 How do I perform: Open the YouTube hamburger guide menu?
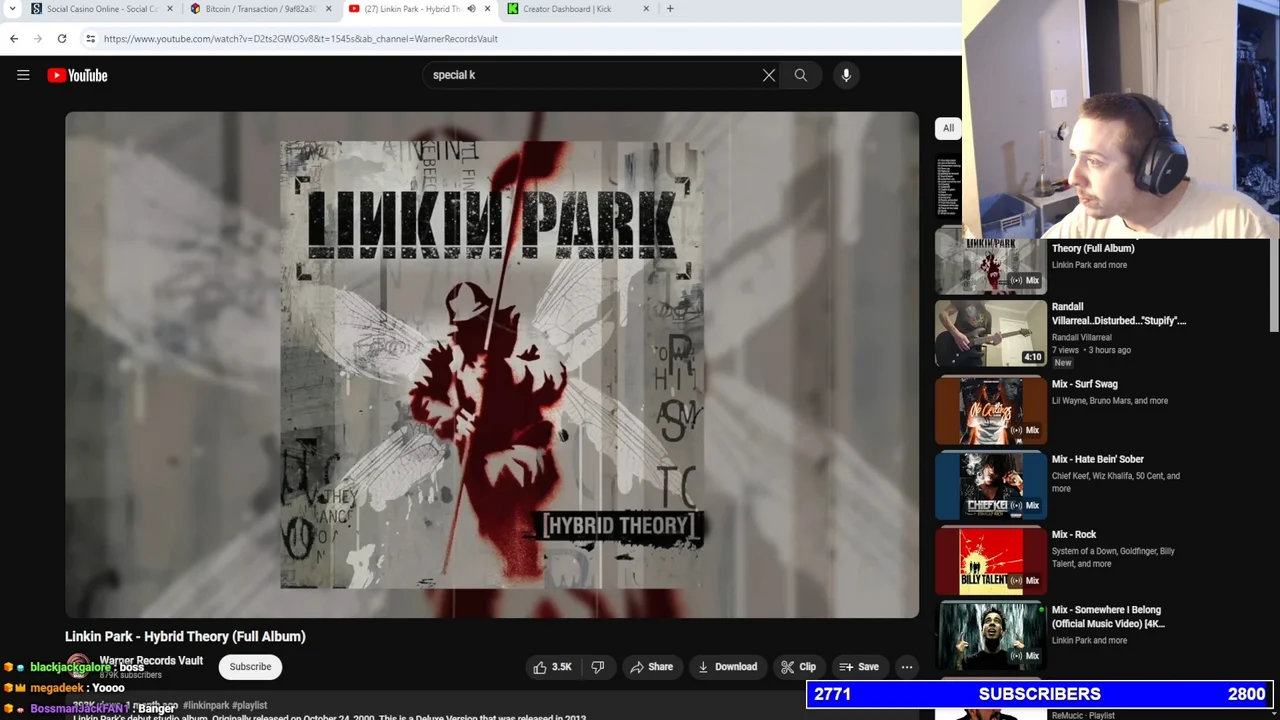[x=23, y=75]
